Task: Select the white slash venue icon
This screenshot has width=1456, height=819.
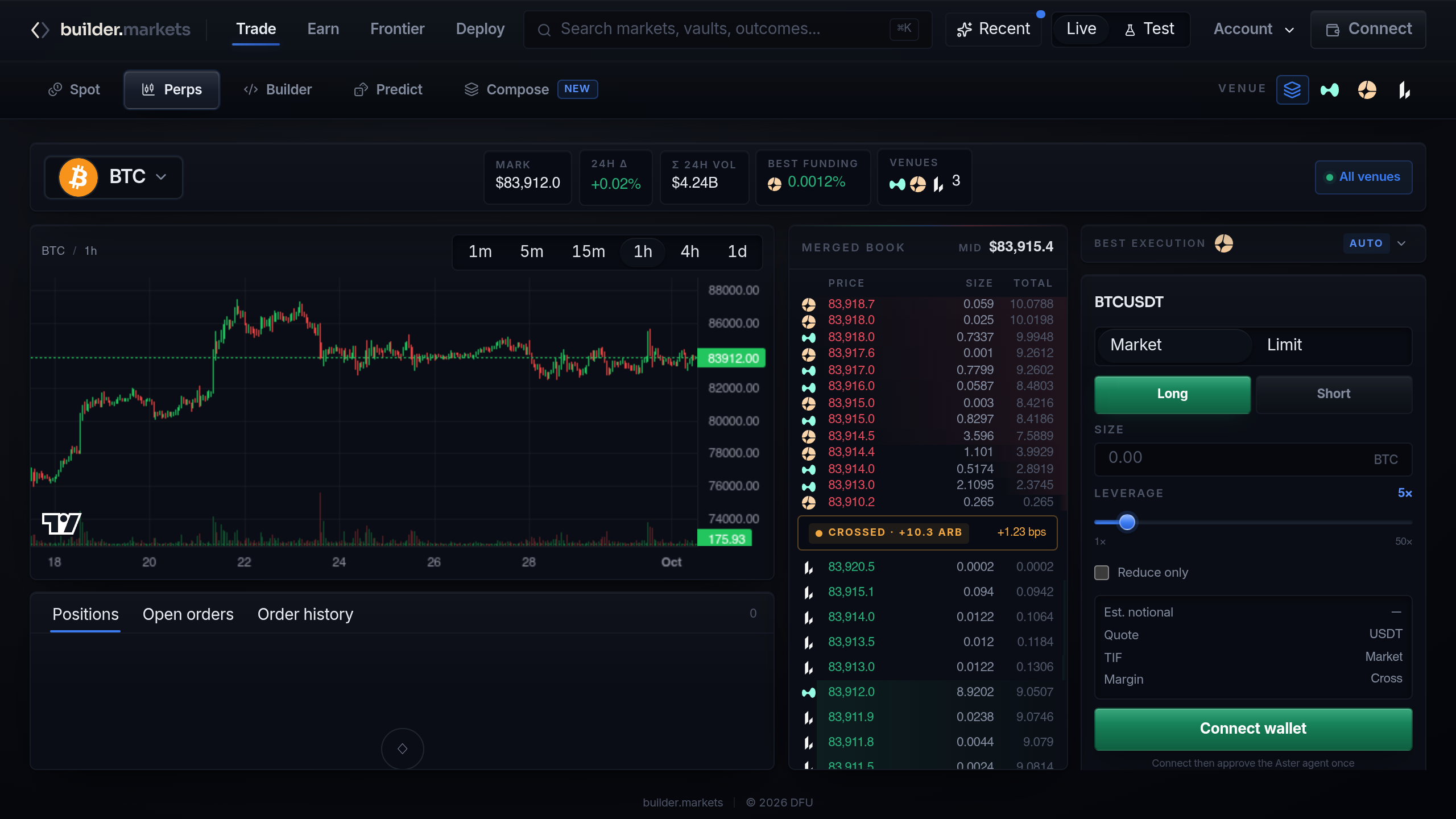Action: pos(1405,90)
